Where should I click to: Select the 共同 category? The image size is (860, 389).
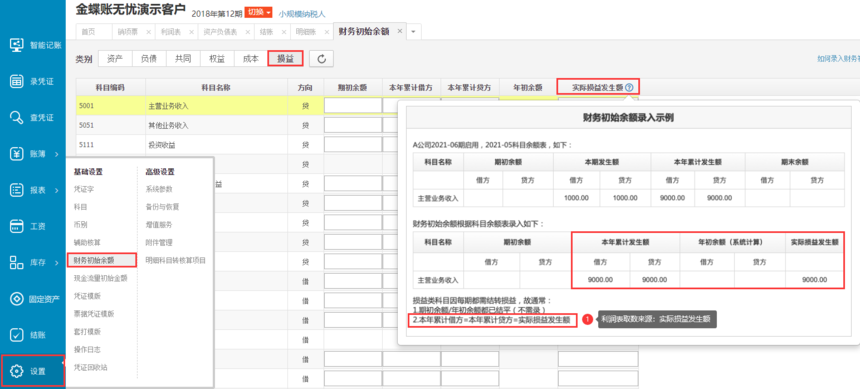(183, 58)
